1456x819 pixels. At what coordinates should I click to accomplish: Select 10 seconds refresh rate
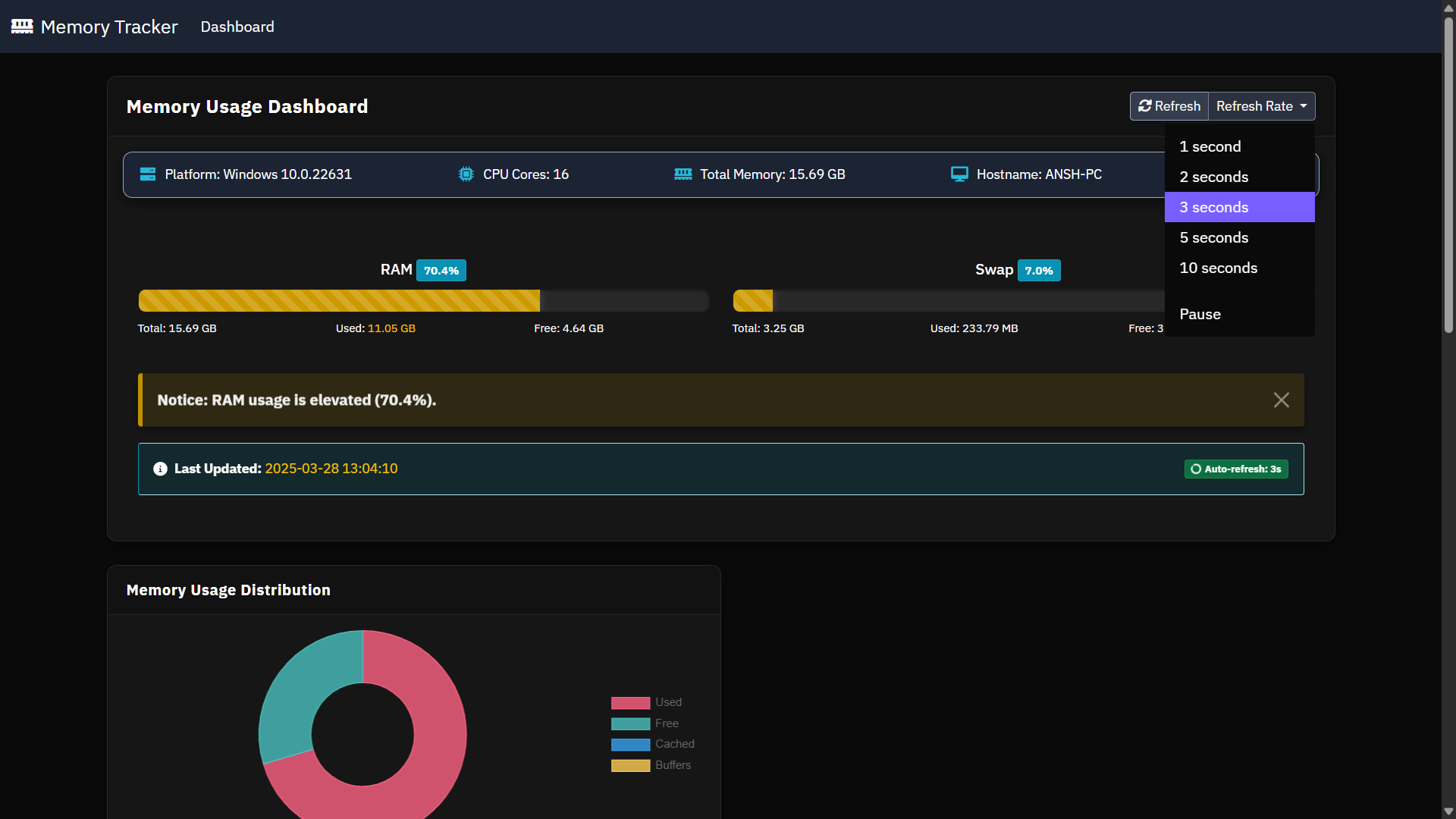tap(1239, 268)
